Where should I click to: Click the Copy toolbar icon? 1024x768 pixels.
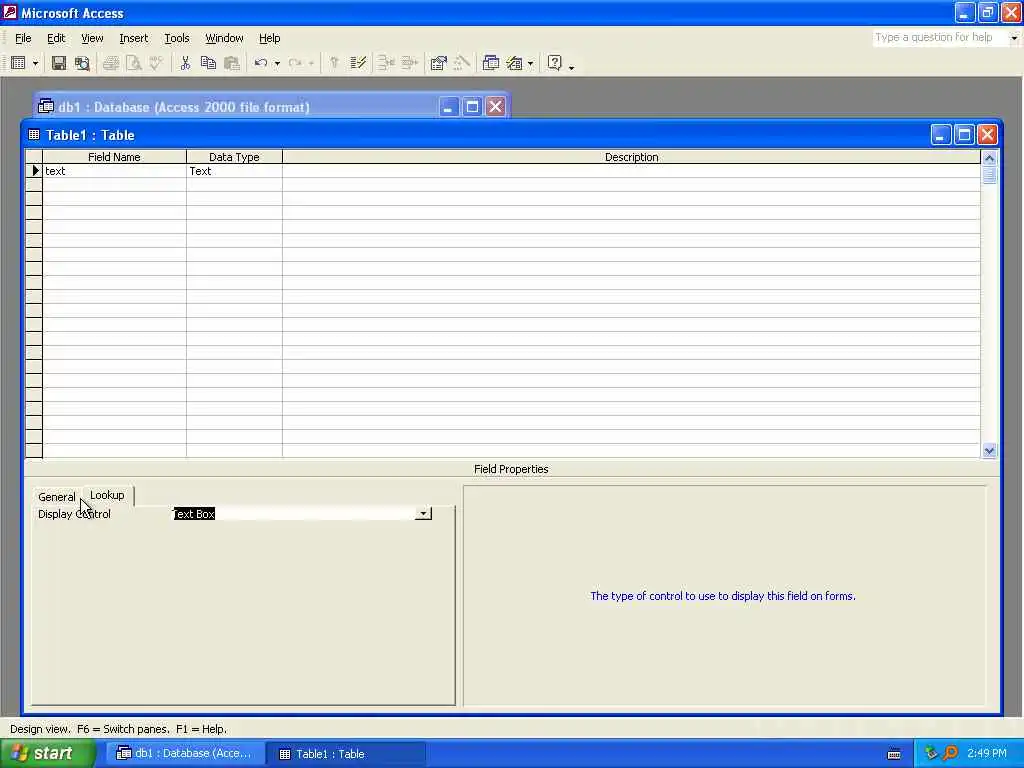point(208,63)
